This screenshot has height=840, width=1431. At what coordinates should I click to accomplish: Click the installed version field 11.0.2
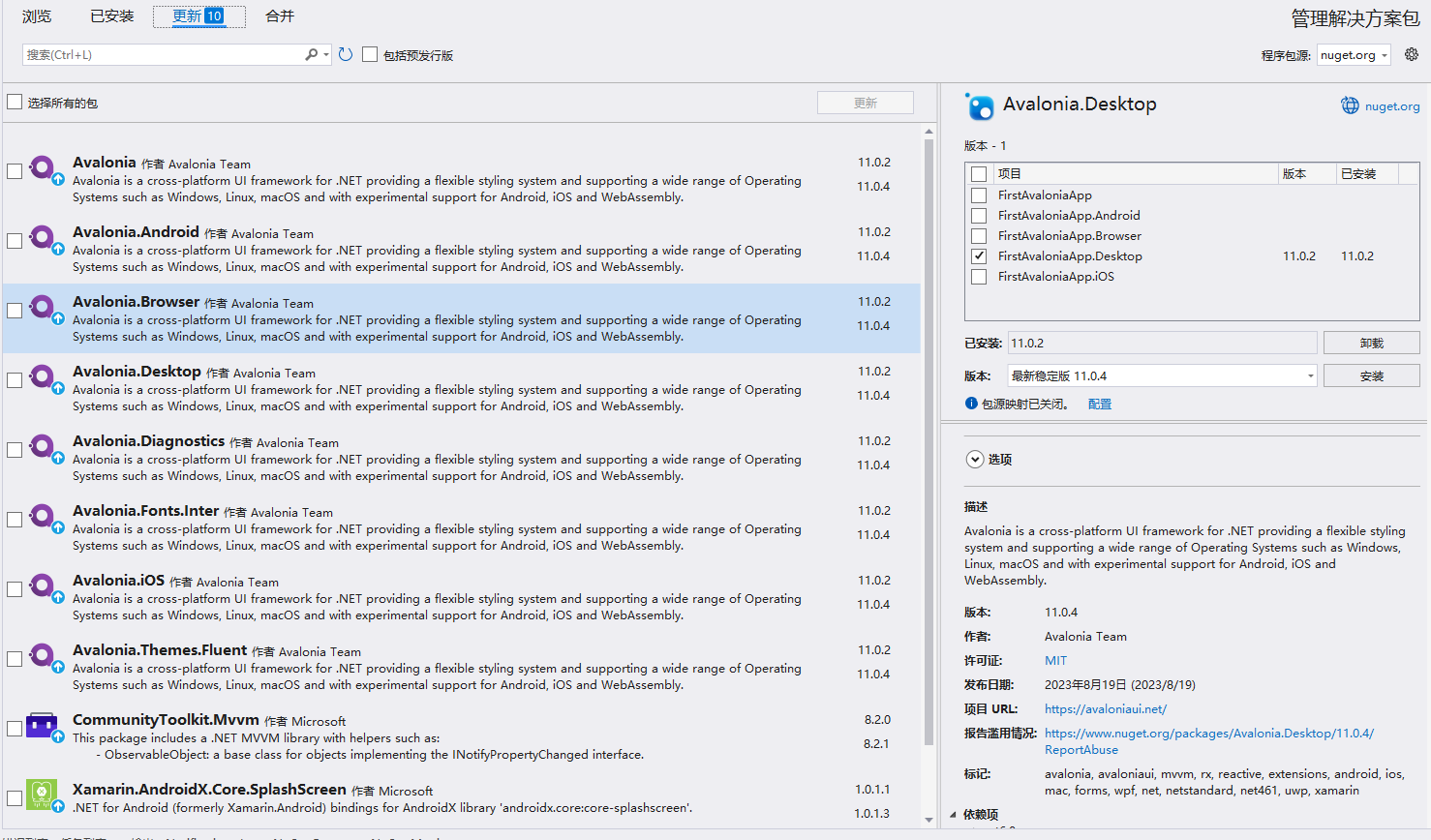pyautogui.click(x=1162, y=343)
